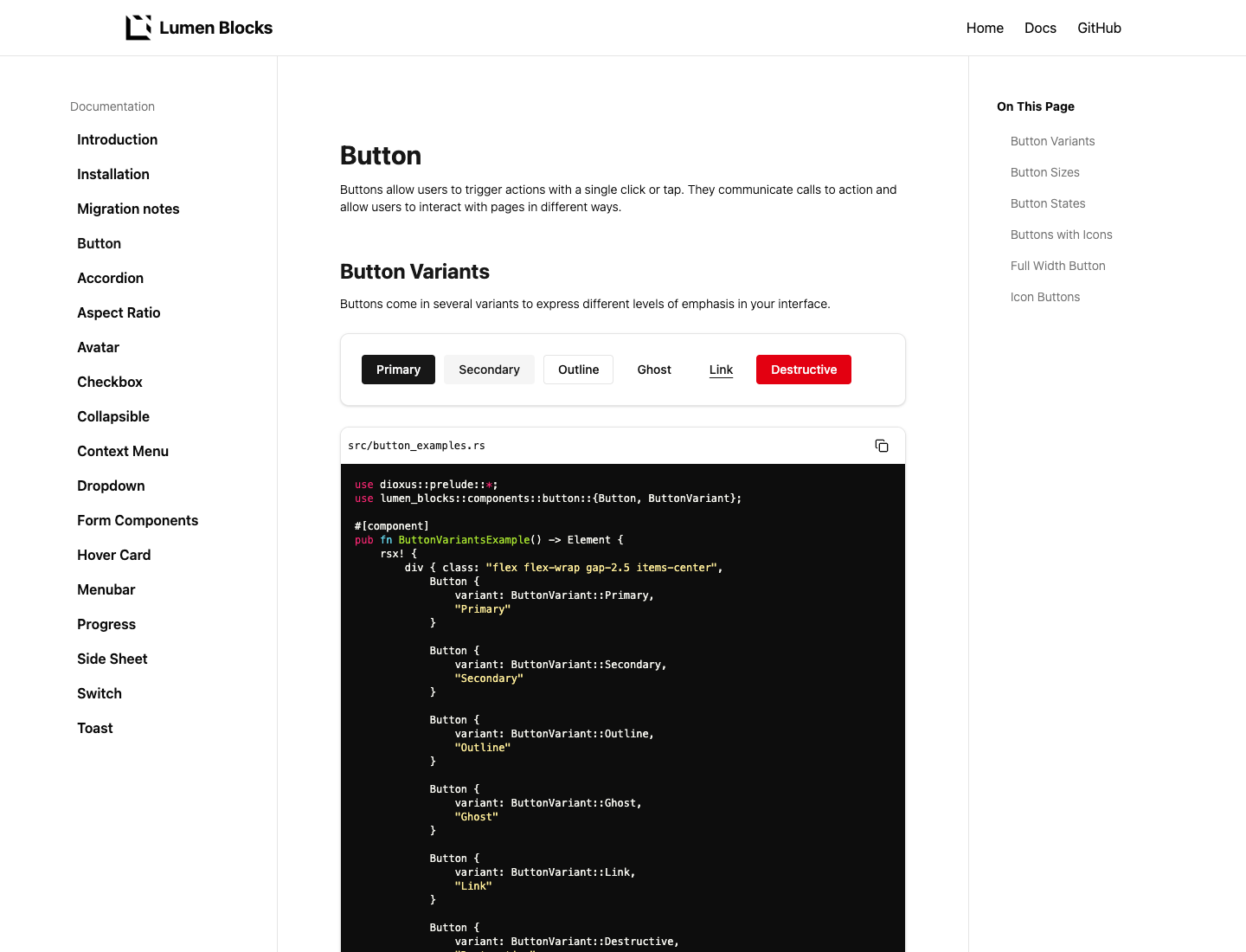Click the ButtonVariant::Link code line
Image resolution: width=1246 pixels, height=952 pixels.
coord(545,872)
